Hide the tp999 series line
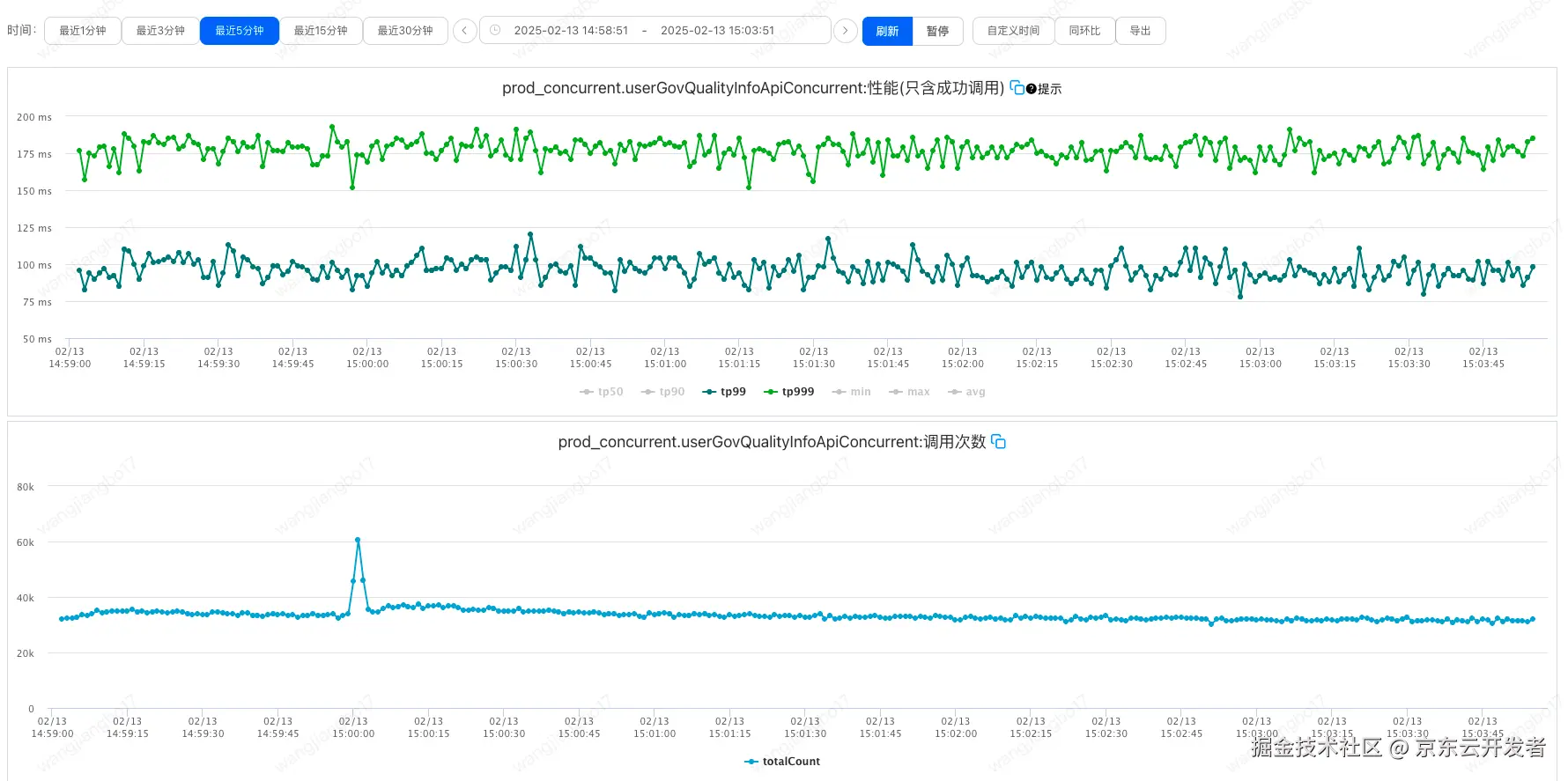The image size is (1568, 781). tap(788, 392)
